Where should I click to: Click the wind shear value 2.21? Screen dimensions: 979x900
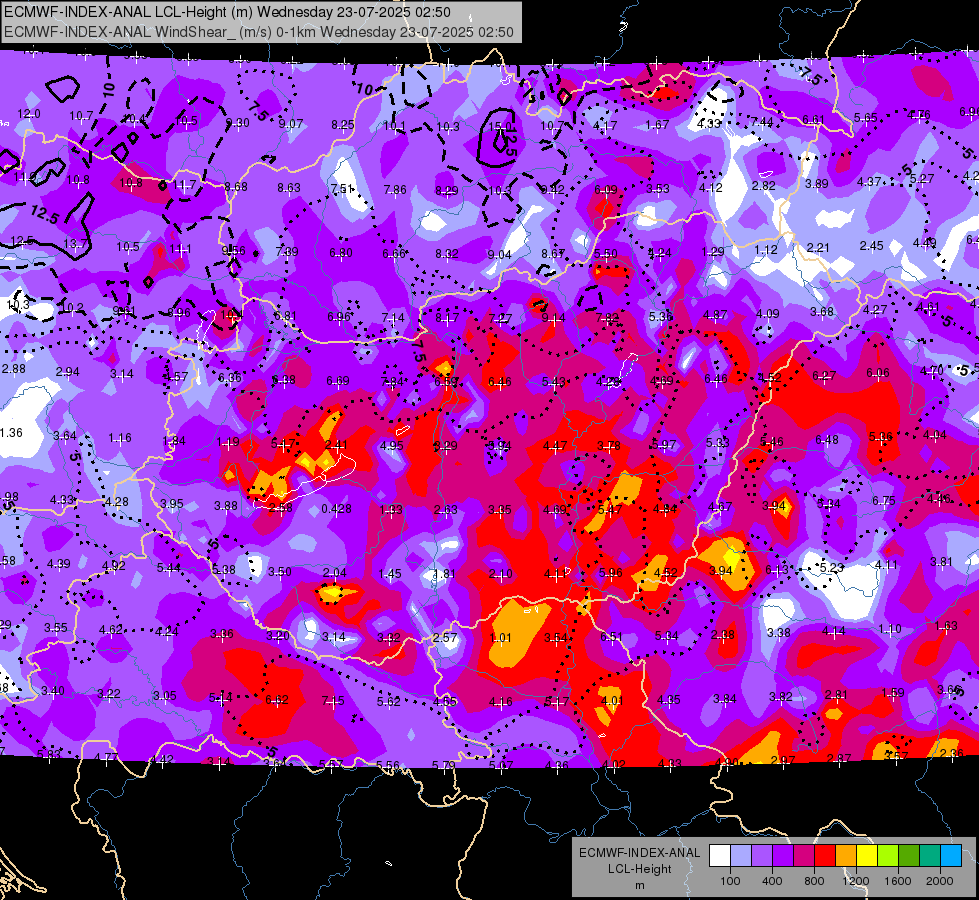[x=817, y=247]
